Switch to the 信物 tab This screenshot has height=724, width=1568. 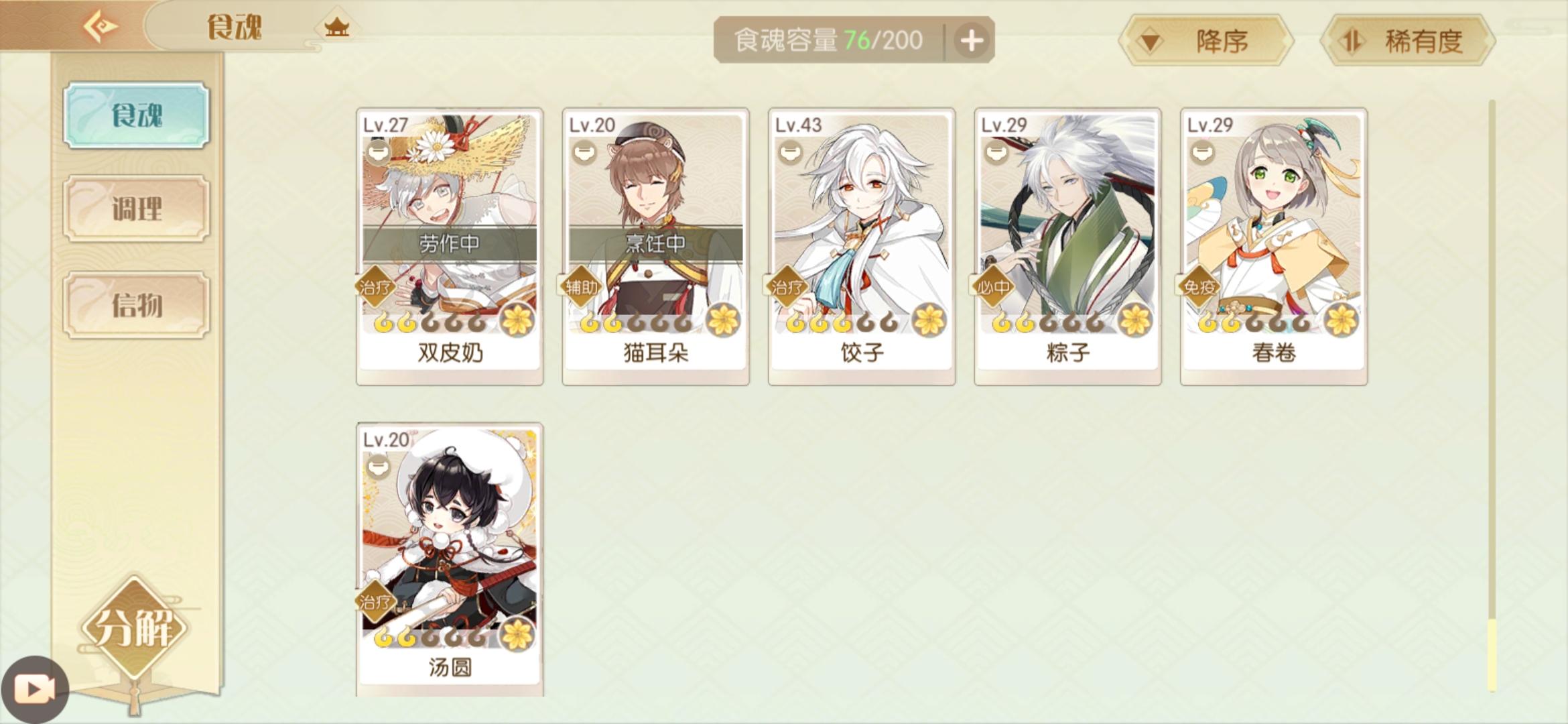pos(137,305)
